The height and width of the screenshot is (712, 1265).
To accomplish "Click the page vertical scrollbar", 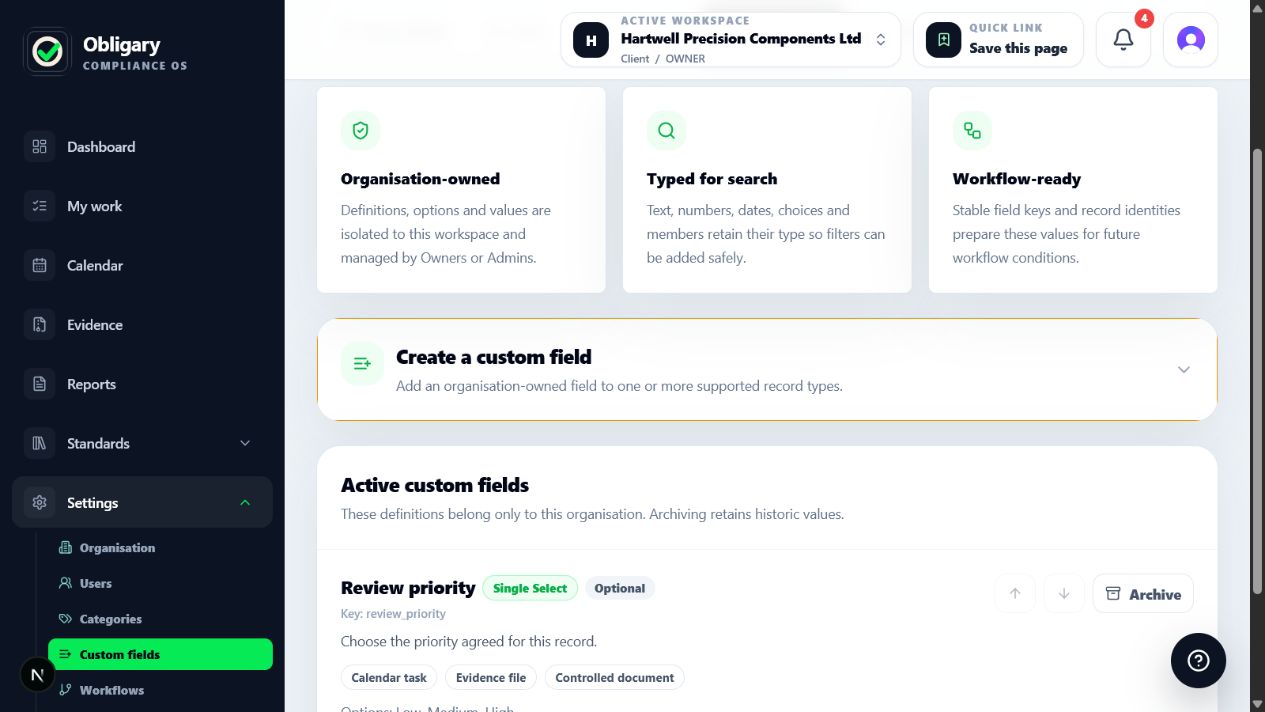I will click(x=1258, y=400).
